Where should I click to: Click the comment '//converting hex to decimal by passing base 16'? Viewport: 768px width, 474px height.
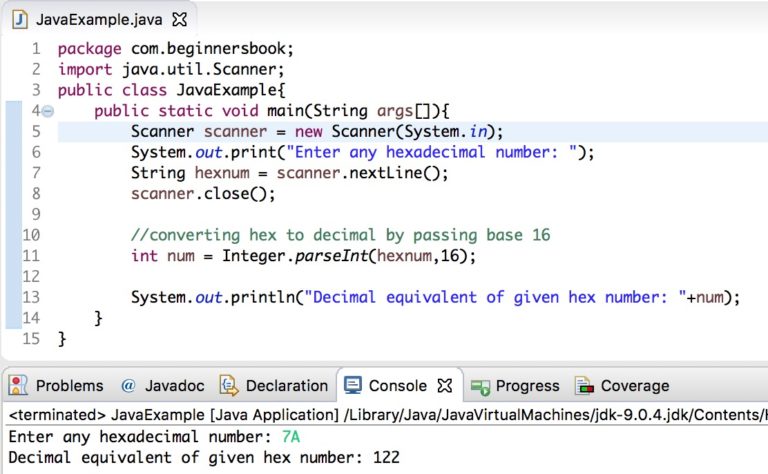coord(340,235)
